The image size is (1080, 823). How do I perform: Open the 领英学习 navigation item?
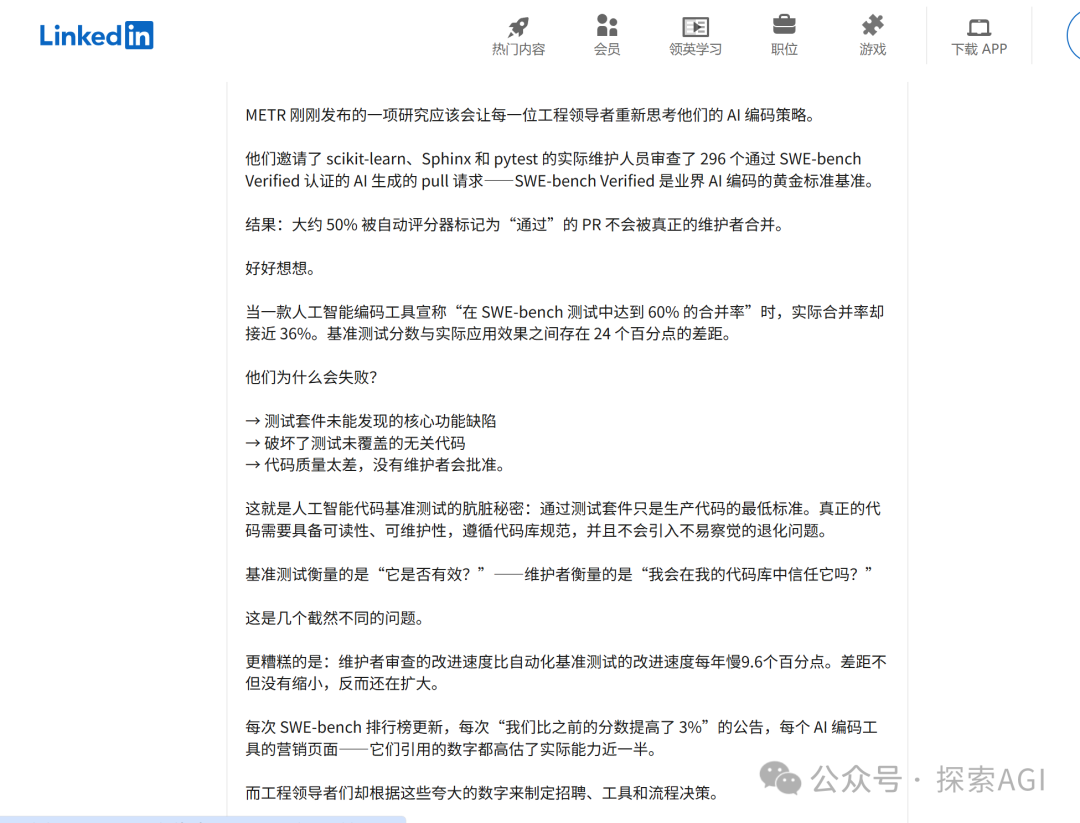point(695,49)
